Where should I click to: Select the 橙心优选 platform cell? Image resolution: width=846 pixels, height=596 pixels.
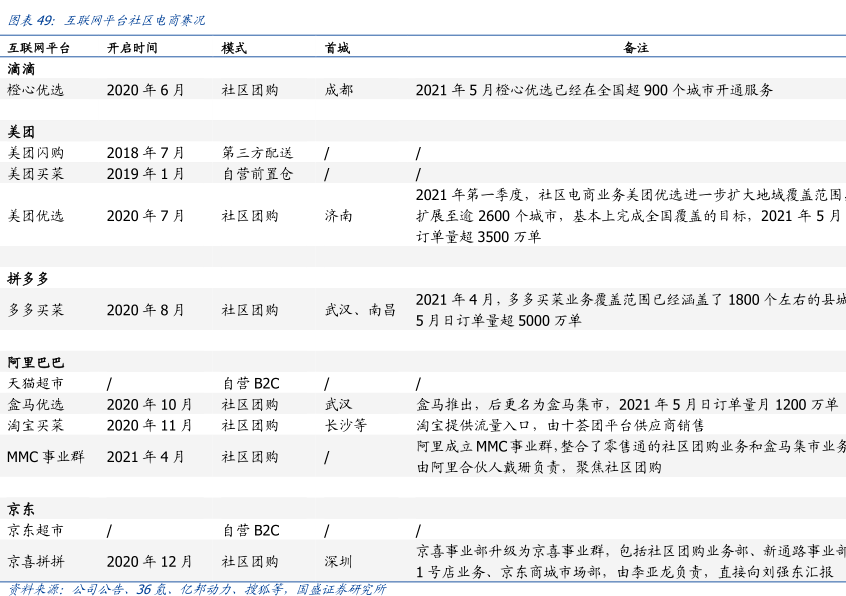click(35, 90)
